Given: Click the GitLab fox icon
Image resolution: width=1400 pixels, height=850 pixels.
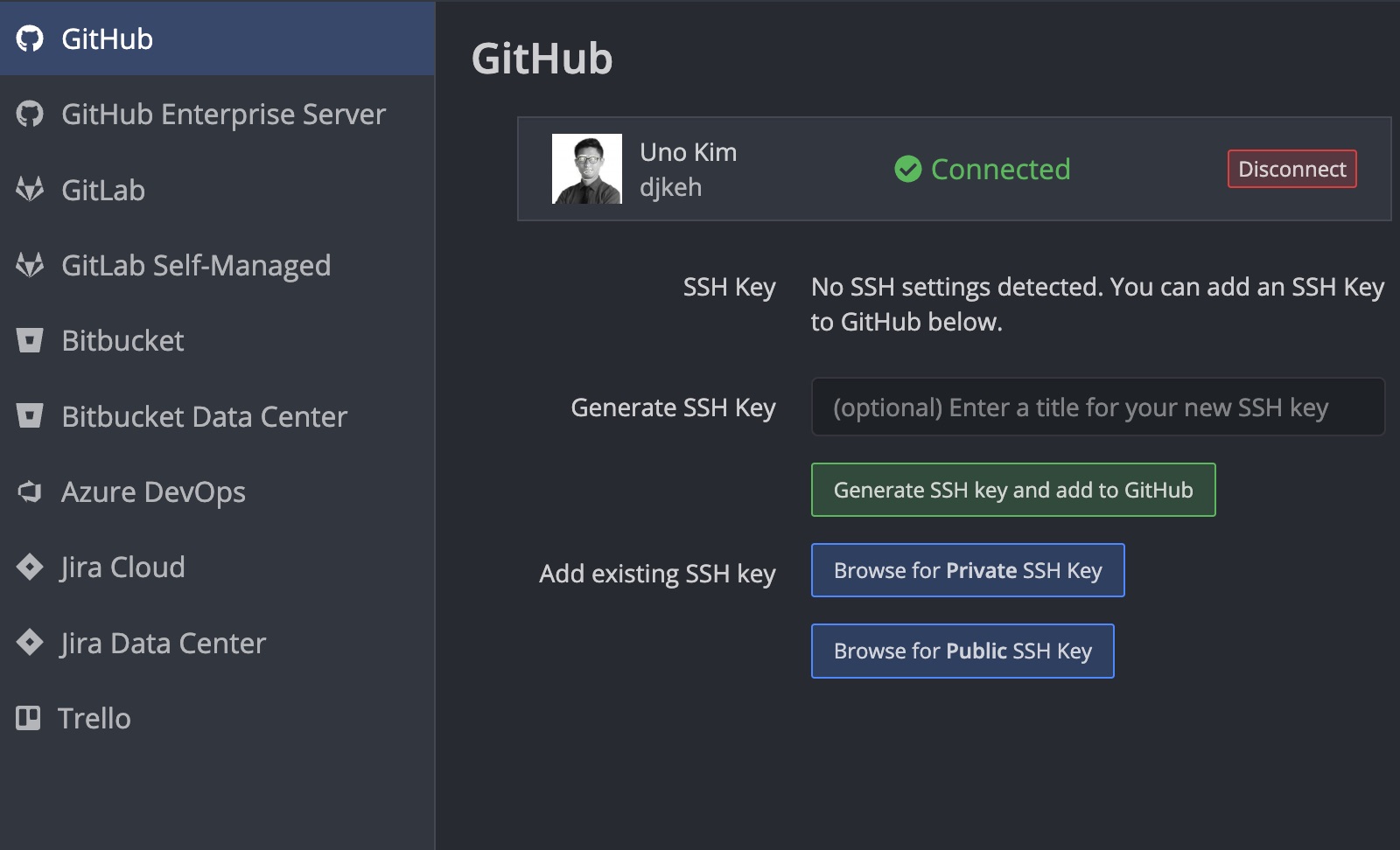Looking at the screenshot, I should click(x=30, y=190).
